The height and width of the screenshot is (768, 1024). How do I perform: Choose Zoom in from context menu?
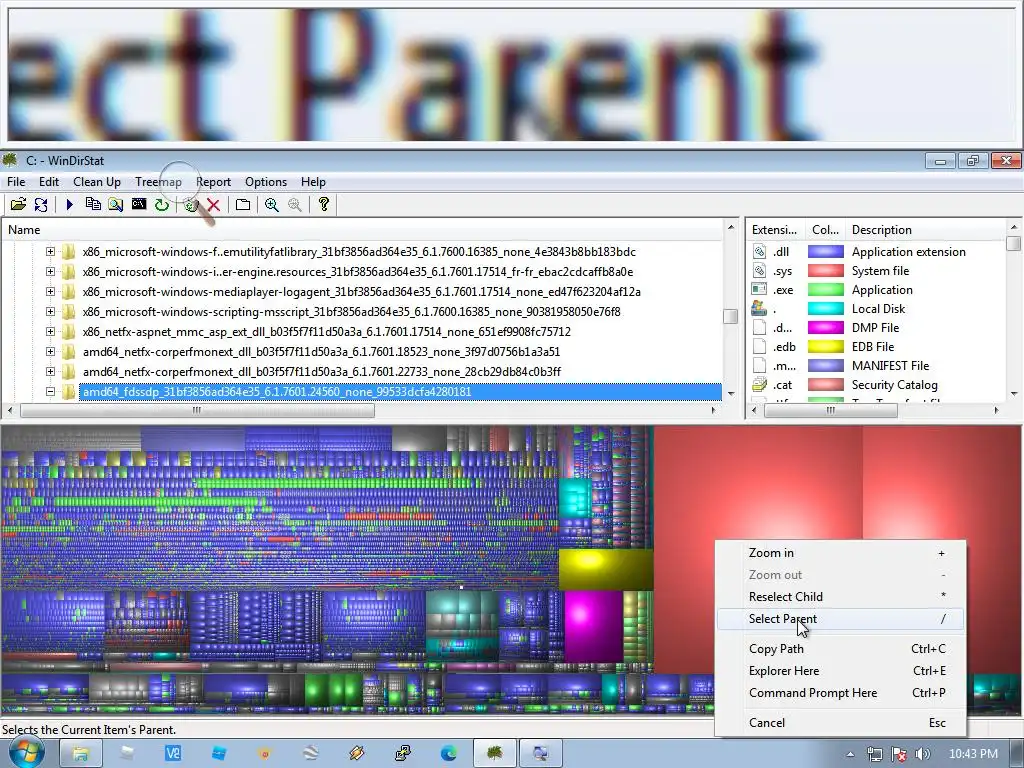tap(840, 552)
